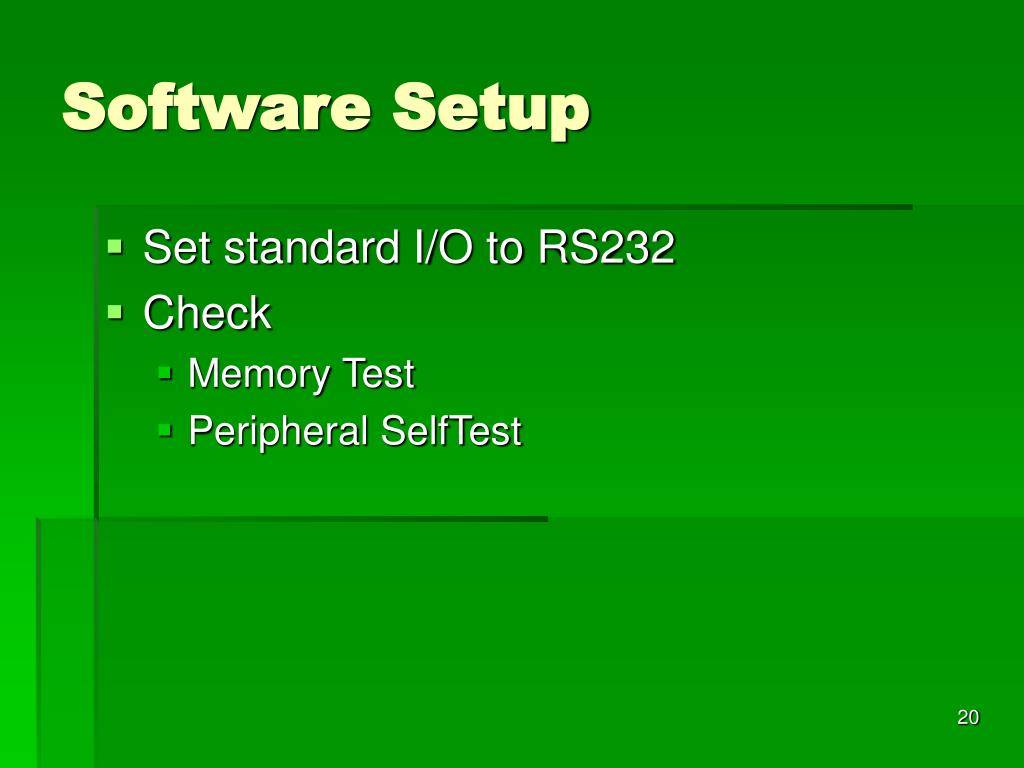Click the slide number 20

968,717
